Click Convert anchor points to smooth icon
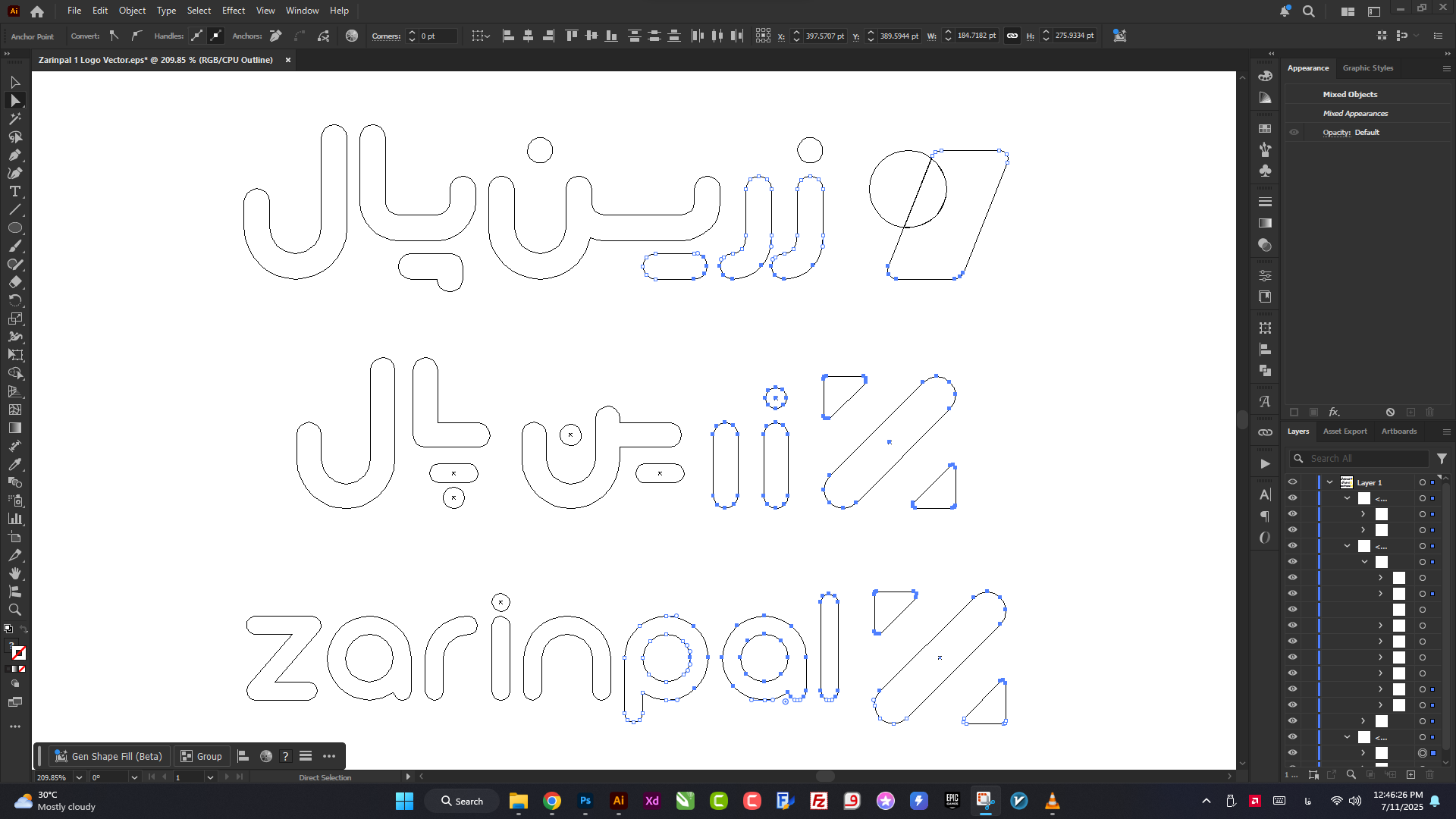 coord(136,36)
